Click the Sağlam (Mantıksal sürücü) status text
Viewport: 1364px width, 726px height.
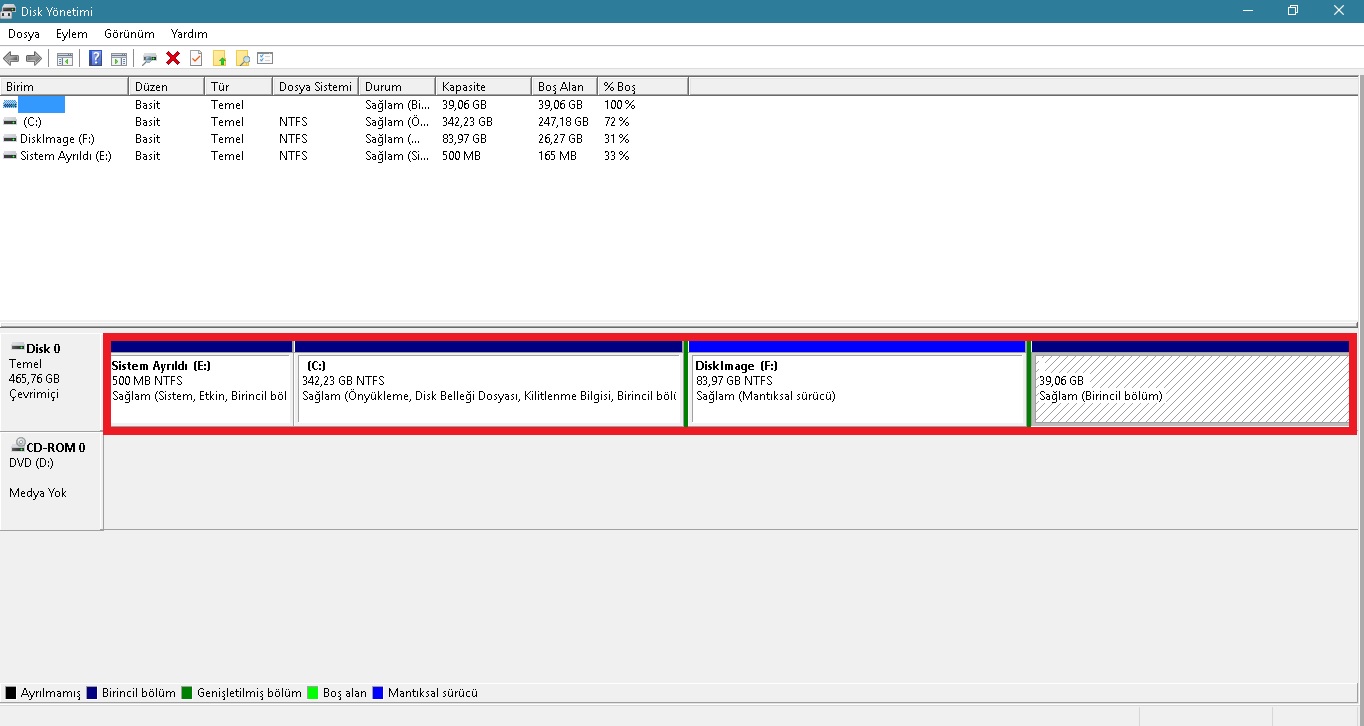765,396
